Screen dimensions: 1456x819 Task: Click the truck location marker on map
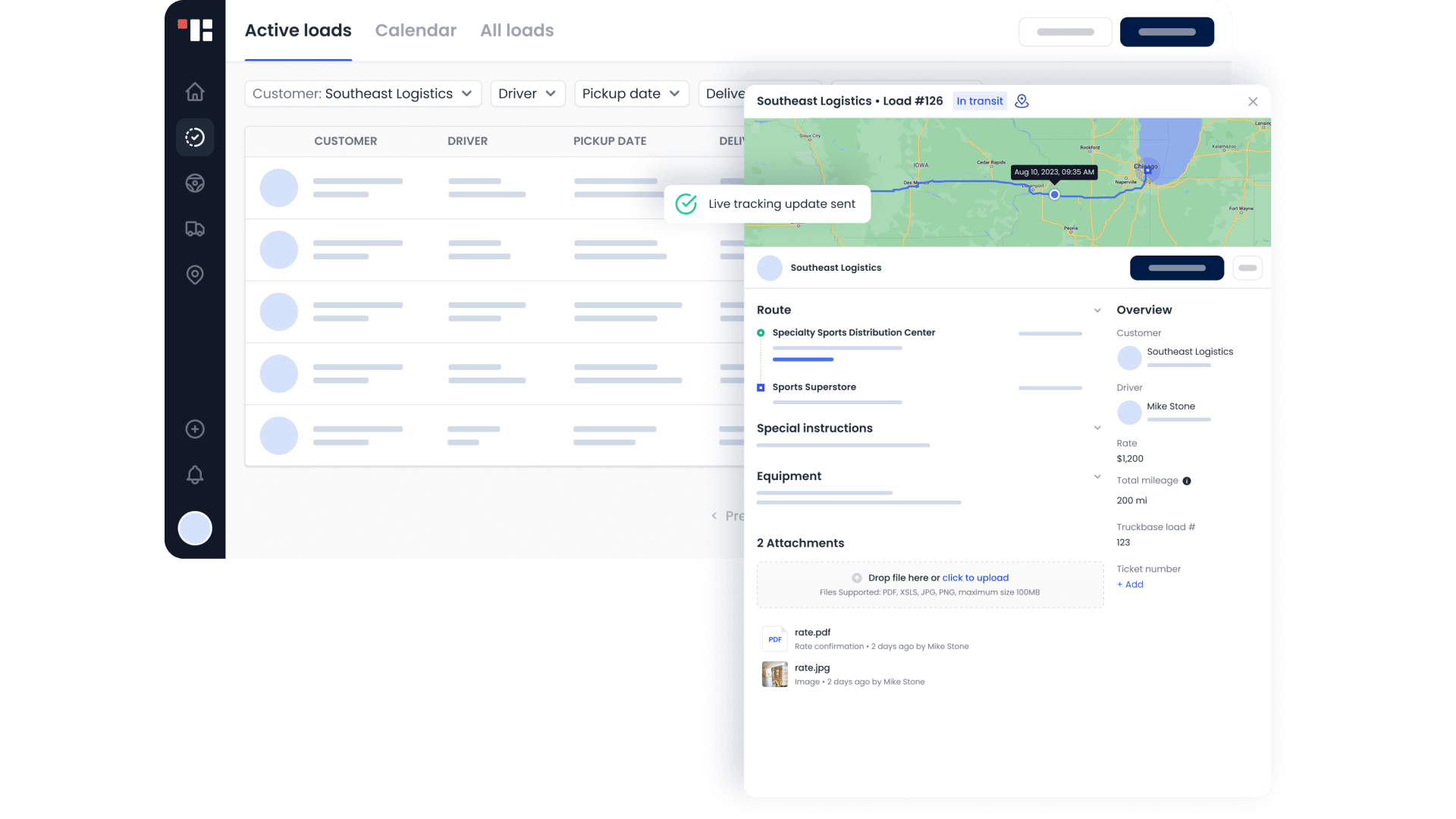1054,195
